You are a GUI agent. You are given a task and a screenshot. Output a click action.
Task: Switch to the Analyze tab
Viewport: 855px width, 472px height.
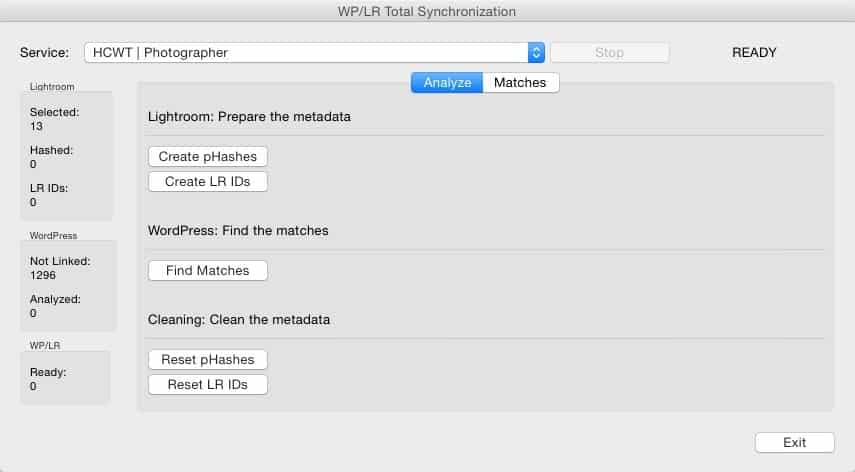click(x=447, y=82)
